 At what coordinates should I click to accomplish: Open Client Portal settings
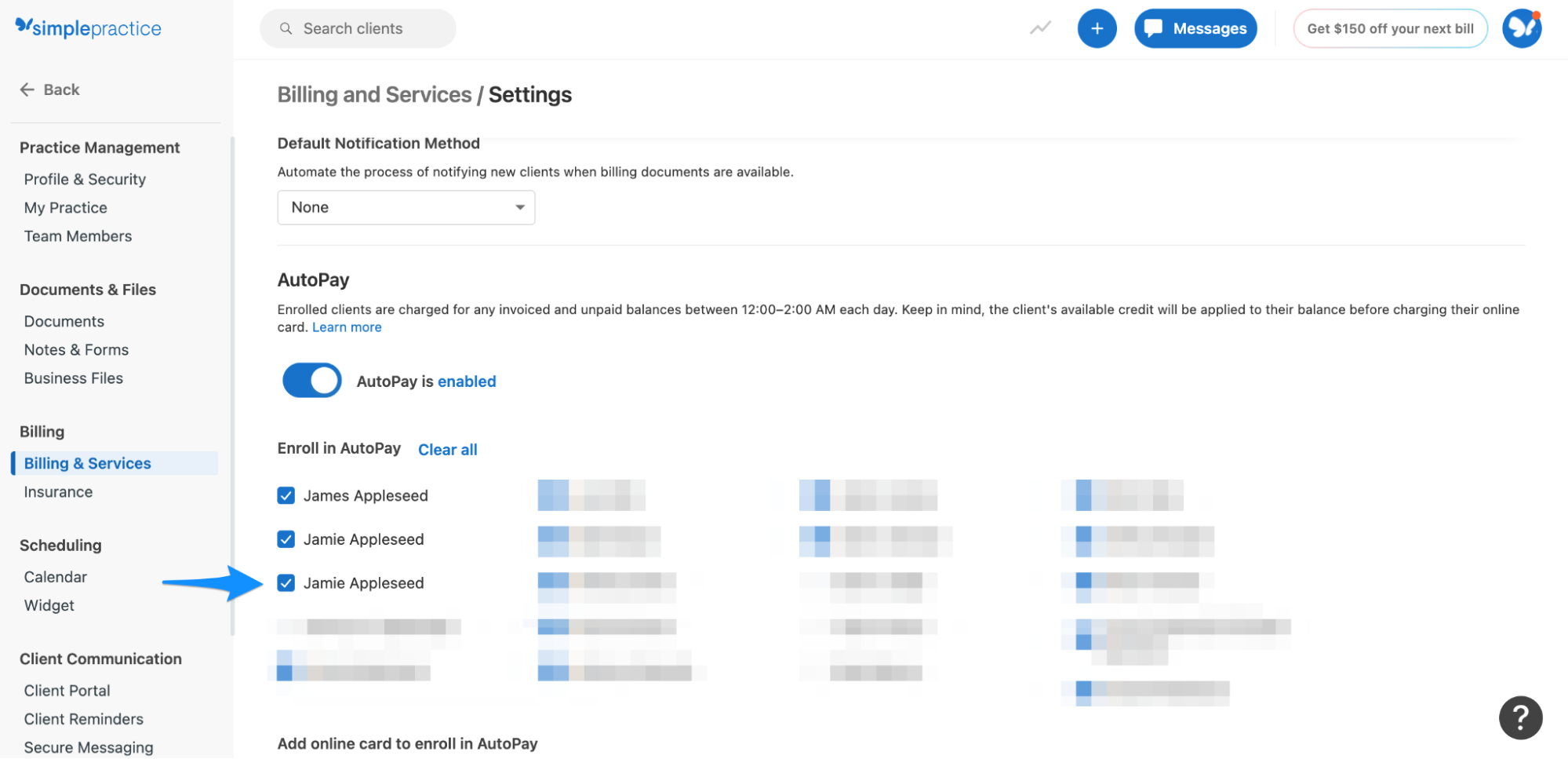pyautogui.click(x=67, y=690)
